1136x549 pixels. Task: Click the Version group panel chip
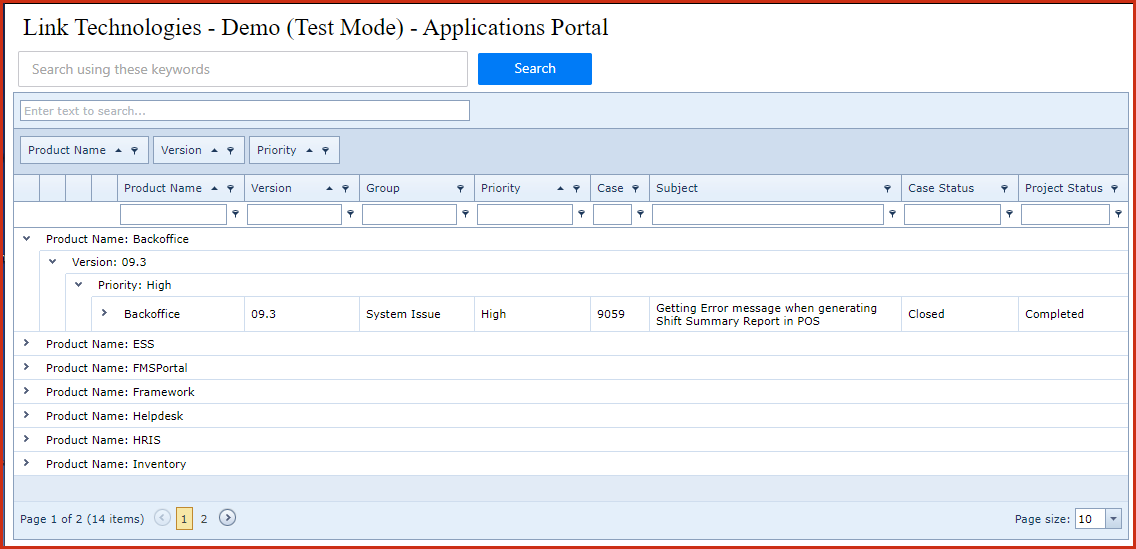point(199,150)
